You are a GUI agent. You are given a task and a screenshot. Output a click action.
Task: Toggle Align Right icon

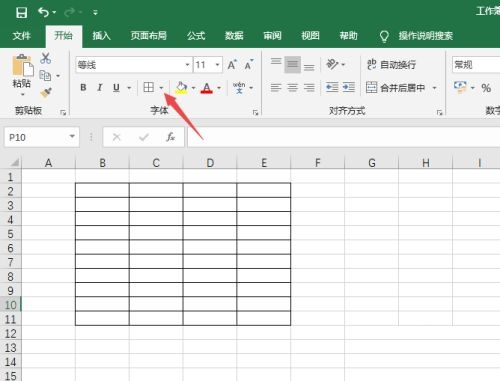[x=309, y=88]
